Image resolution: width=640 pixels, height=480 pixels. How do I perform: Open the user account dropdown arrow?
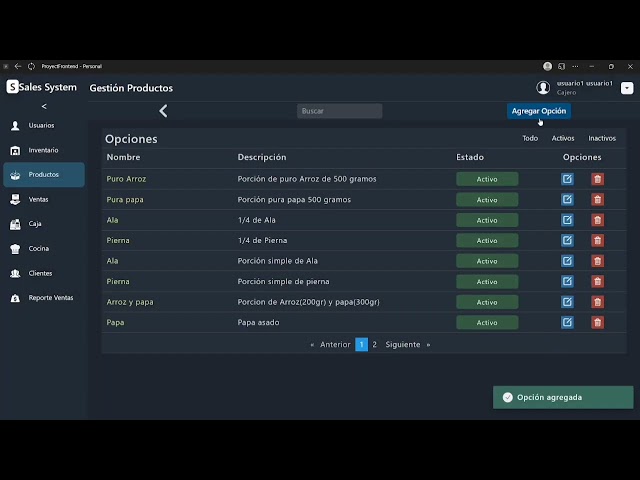click(x=627, y=88)
